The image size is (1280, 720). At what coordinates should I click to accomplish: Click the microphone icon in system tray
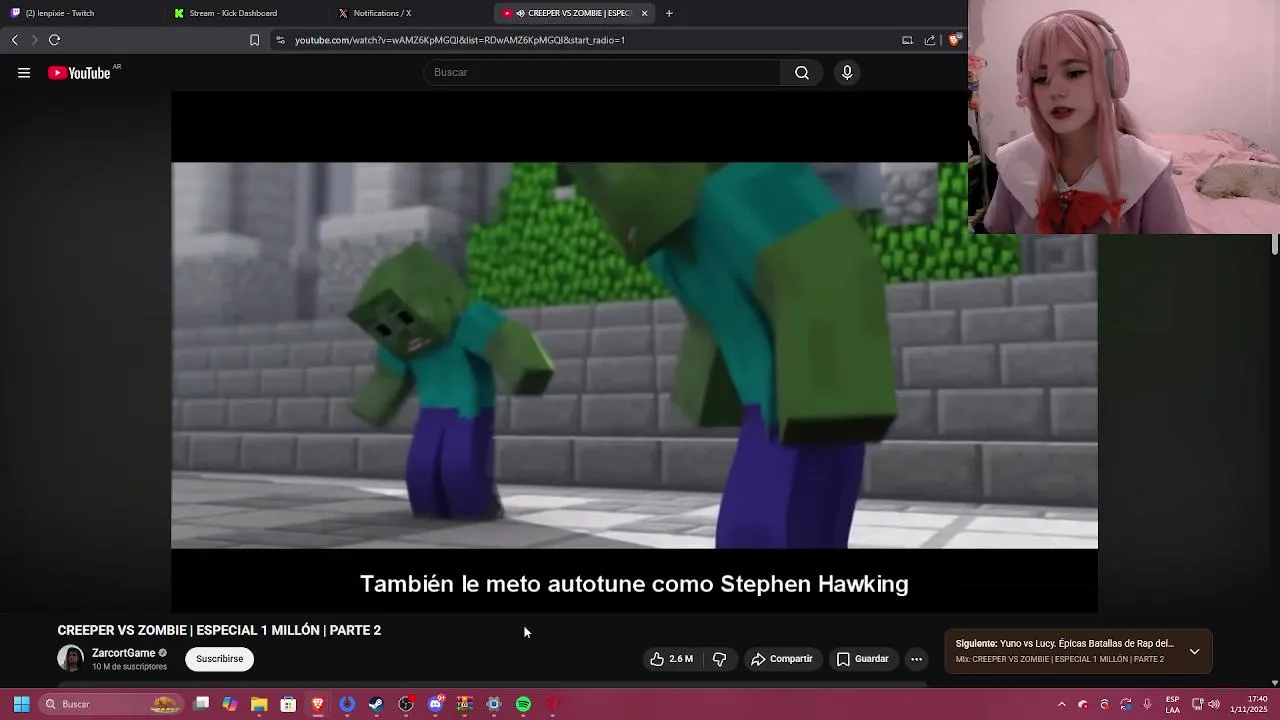1147,704
